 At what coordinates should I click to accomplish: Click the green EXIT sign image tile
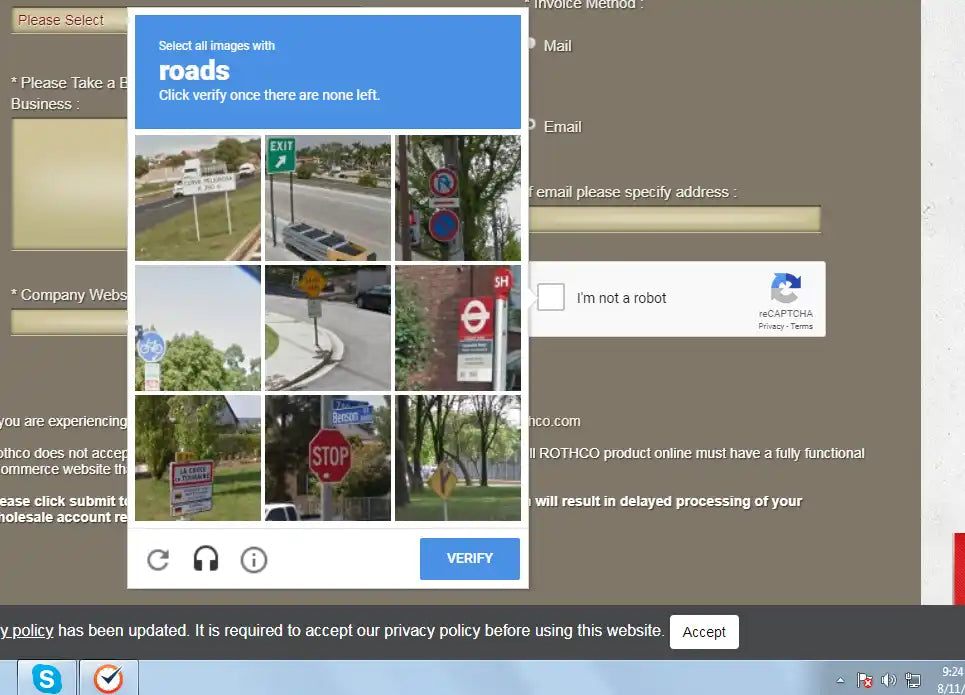pyautogui.click(x=328, y=198)
